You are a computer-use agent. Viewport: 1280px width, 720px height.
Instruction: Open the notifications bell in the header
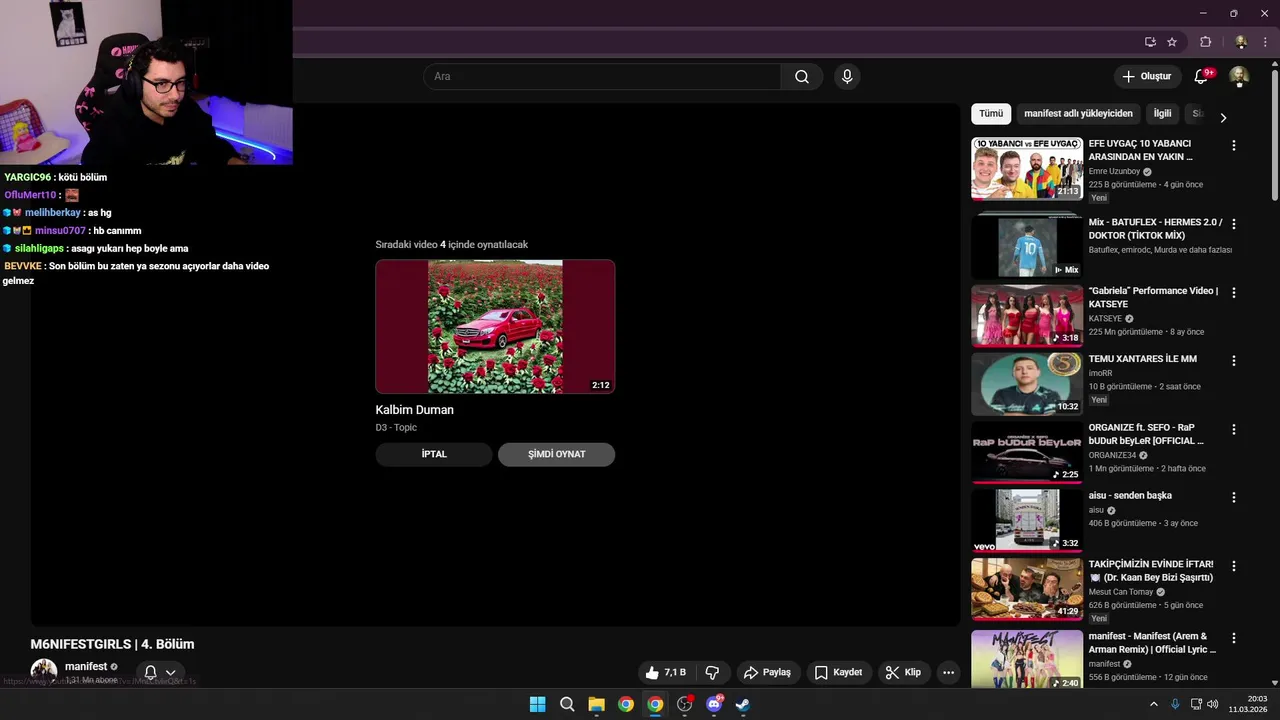point(1202,77)
